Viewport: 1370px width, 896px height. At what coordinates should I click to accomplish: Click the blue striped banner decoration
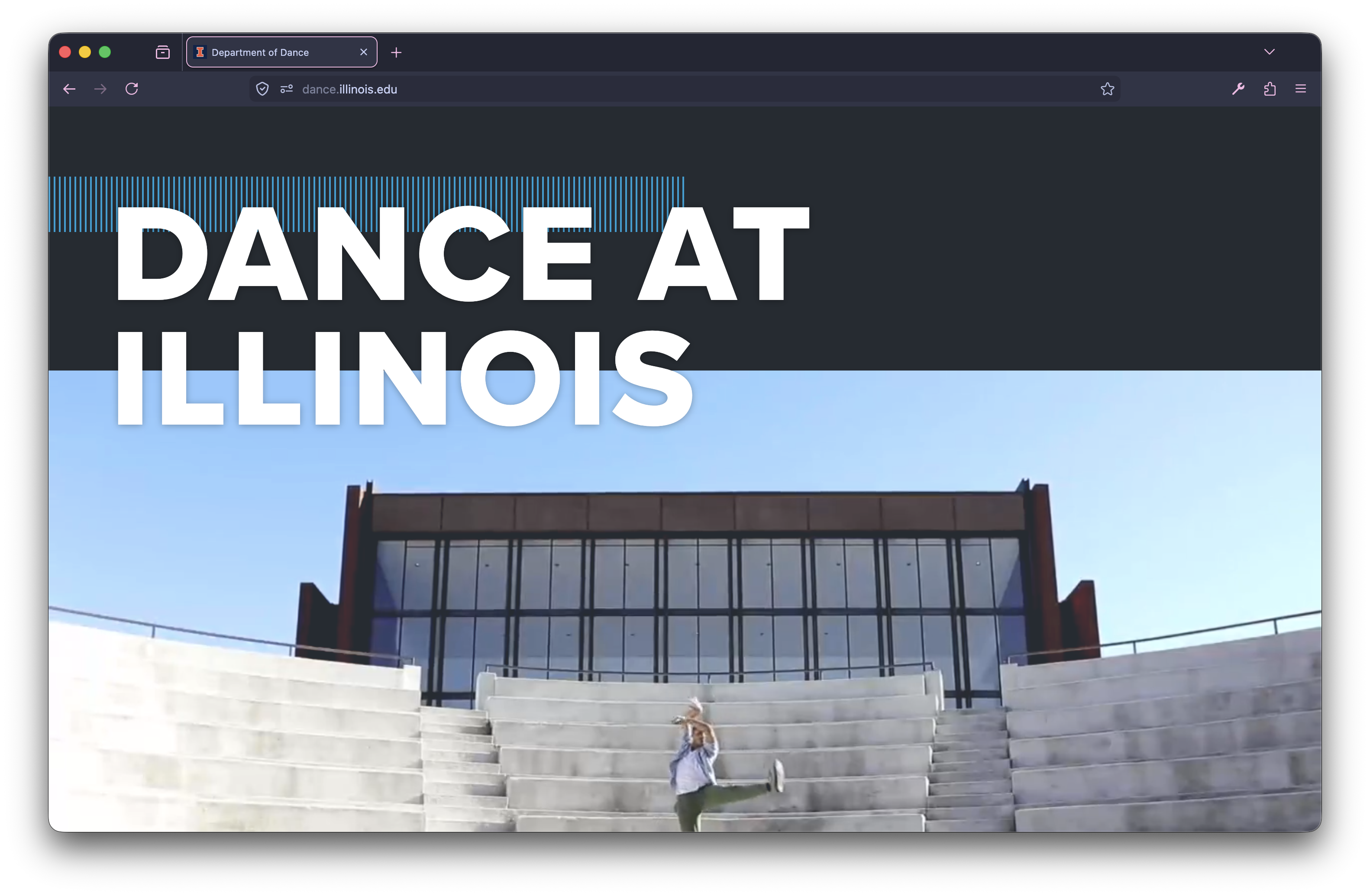(368, 190)
